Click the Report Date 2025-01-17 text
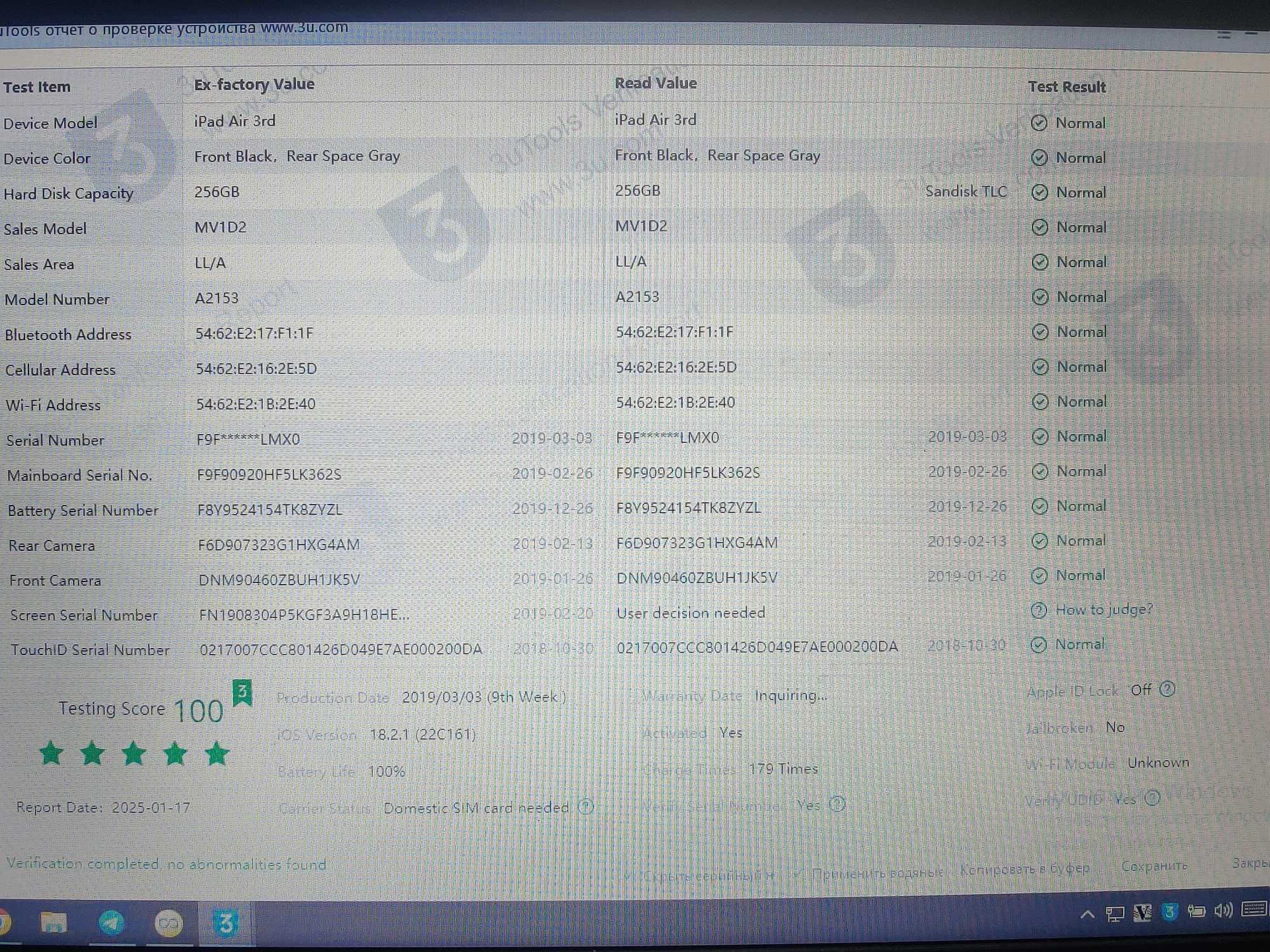Image resolution: width=1270 pixels, height=952 pixels. point(103,807)
